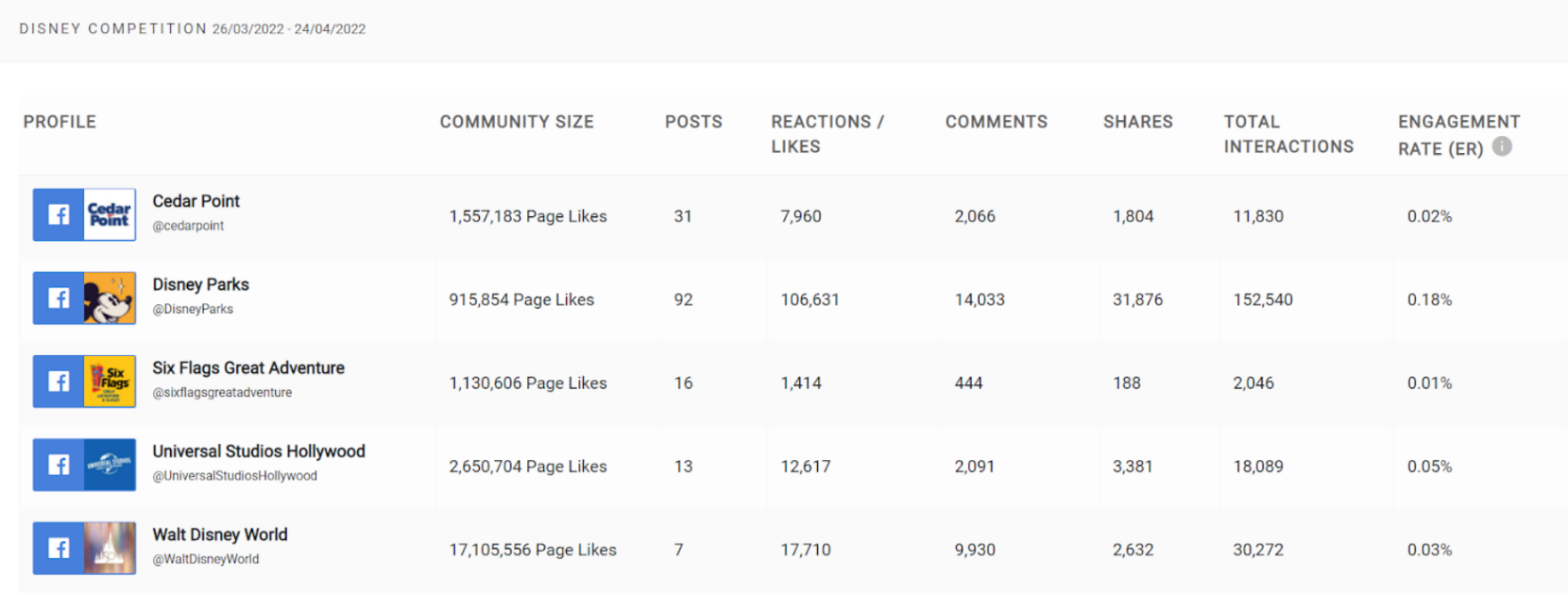
Task: Select the reactions value 12,617
Action: (x=806, y=466)
